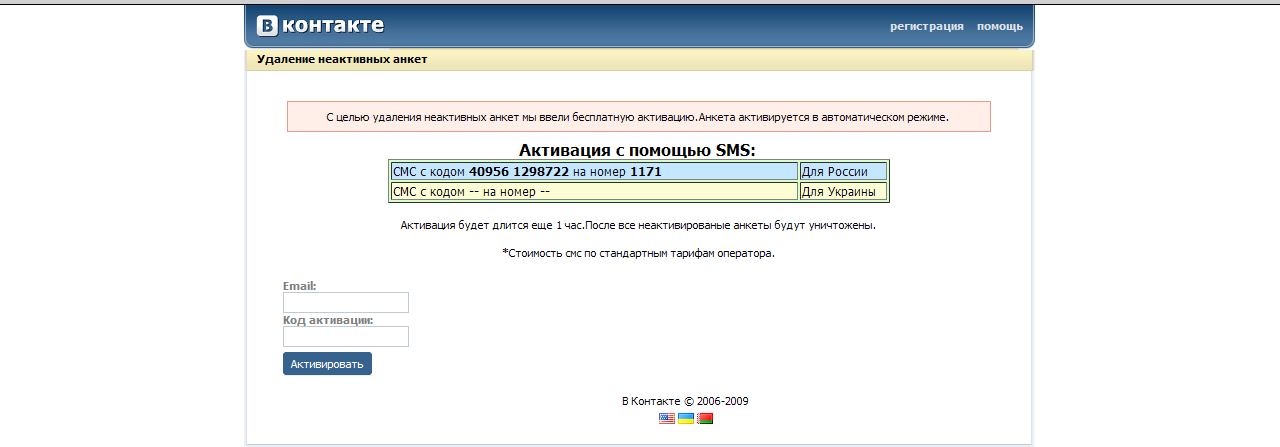Click the '*Стоимость смс' tariff note
This screenshot has height=447, width=1280.
tap(638, 253)
